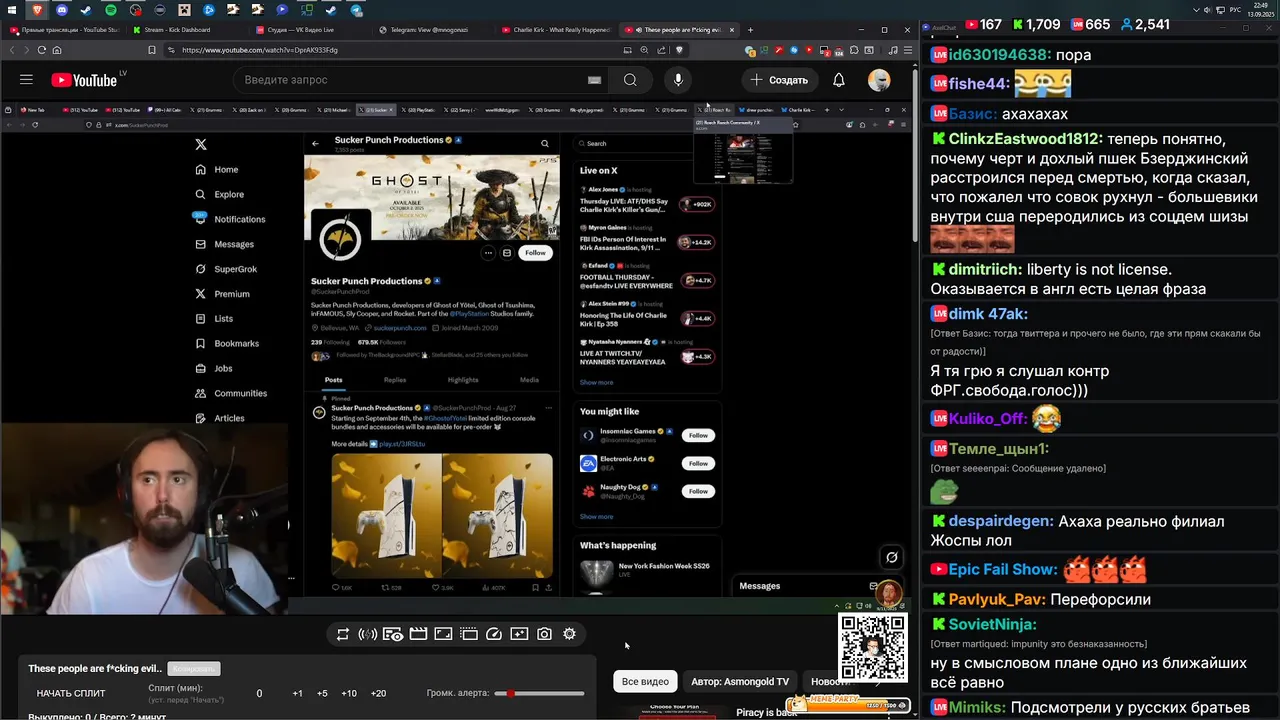
Task: Click the Создать (create) button
Action: [x=779, y=80]
